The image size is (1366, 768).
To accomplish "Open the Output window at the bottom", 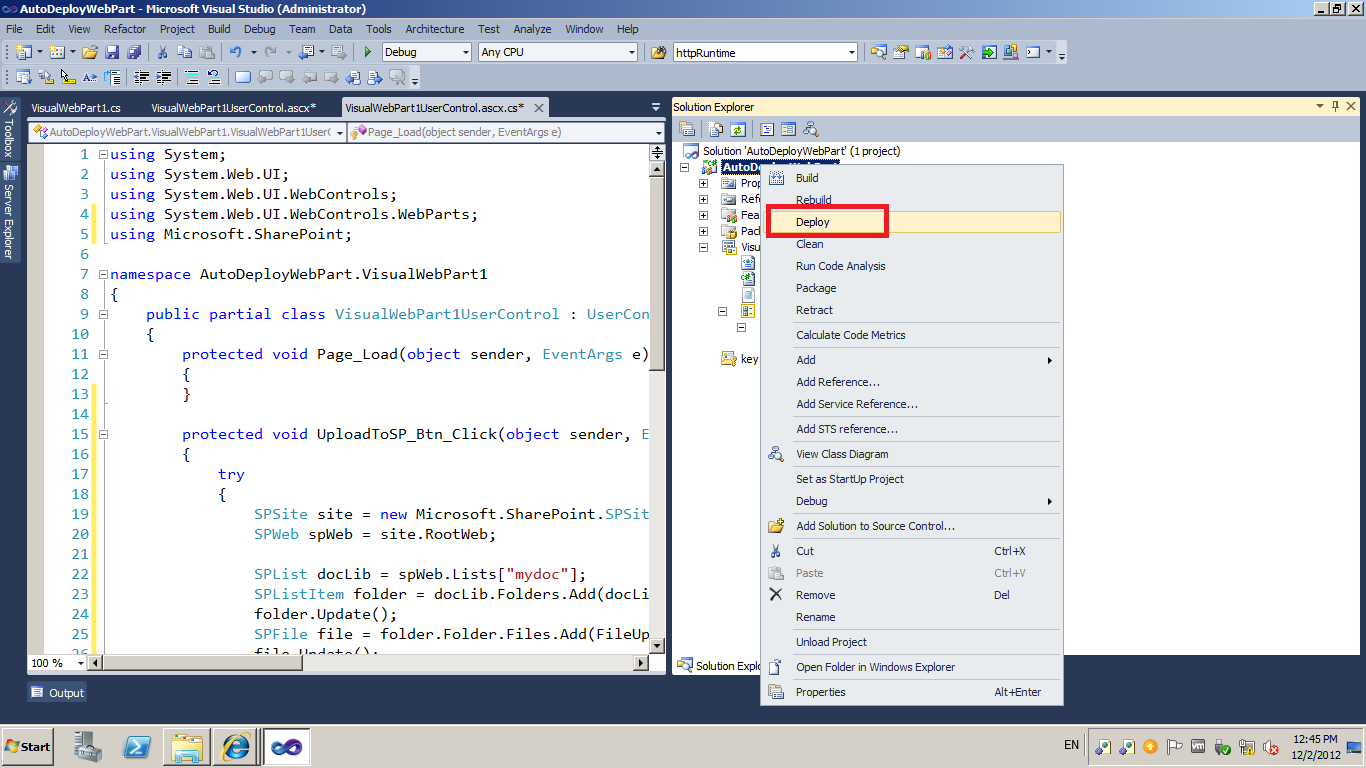I will 56,692.
